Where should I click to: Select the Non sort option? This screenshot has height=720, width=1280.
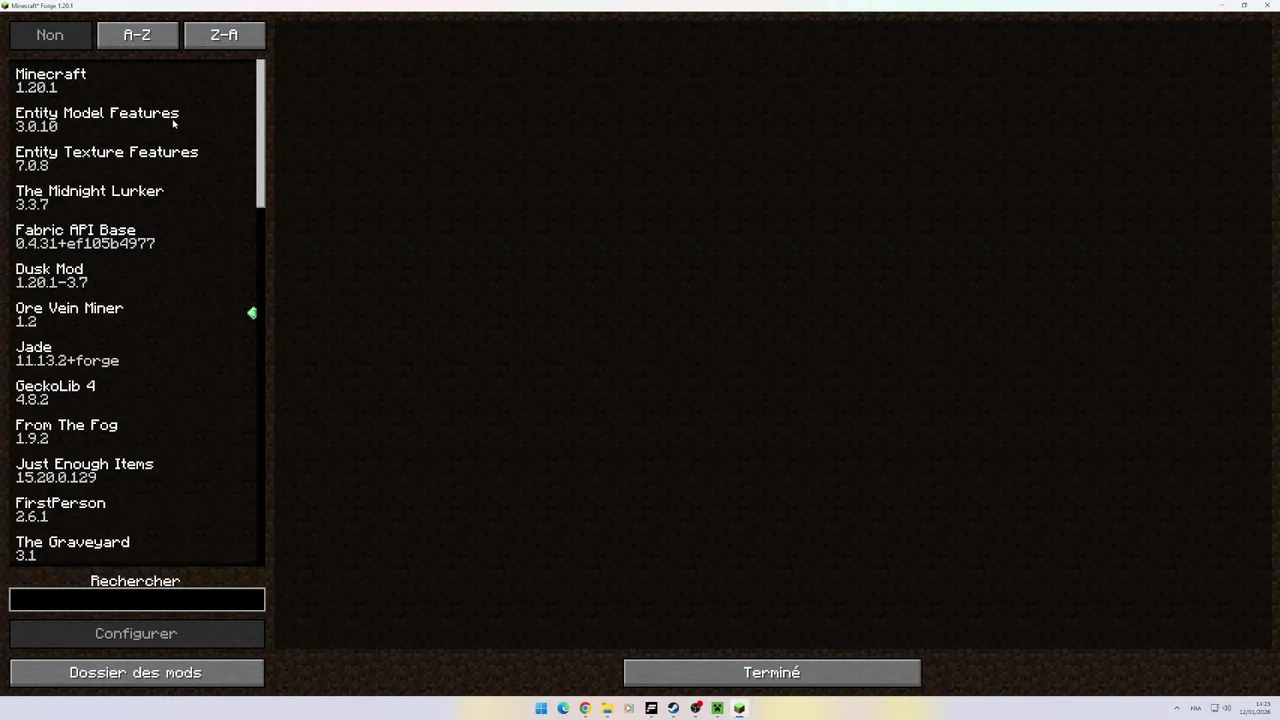50,35
